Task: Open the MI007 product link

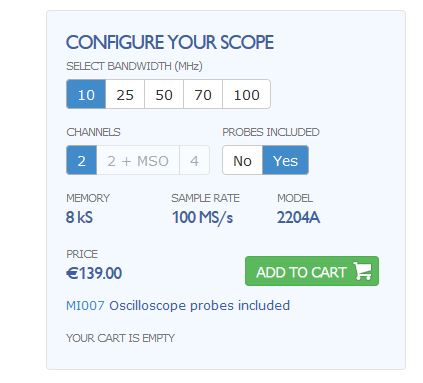Action: click(x=85, y=305)
